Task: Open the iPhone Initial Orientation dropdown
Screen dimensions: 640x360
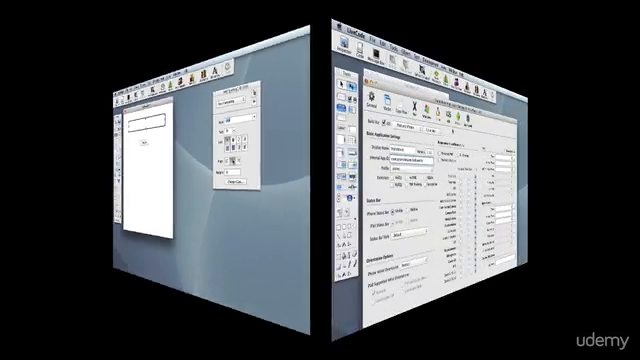Action: tap(413, 263)
